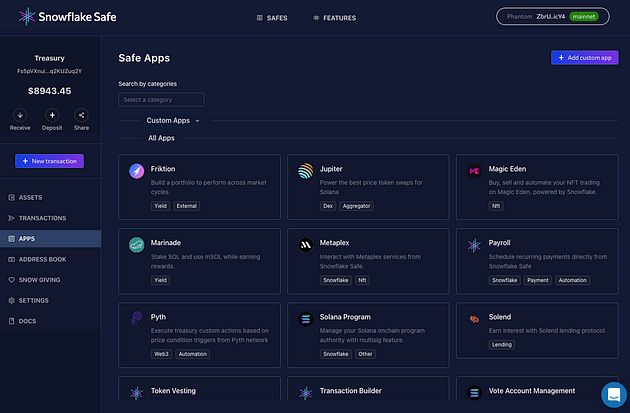Click the Snowflake tag on Payroll
Screen dimensions: 630x413
point(505,280)
